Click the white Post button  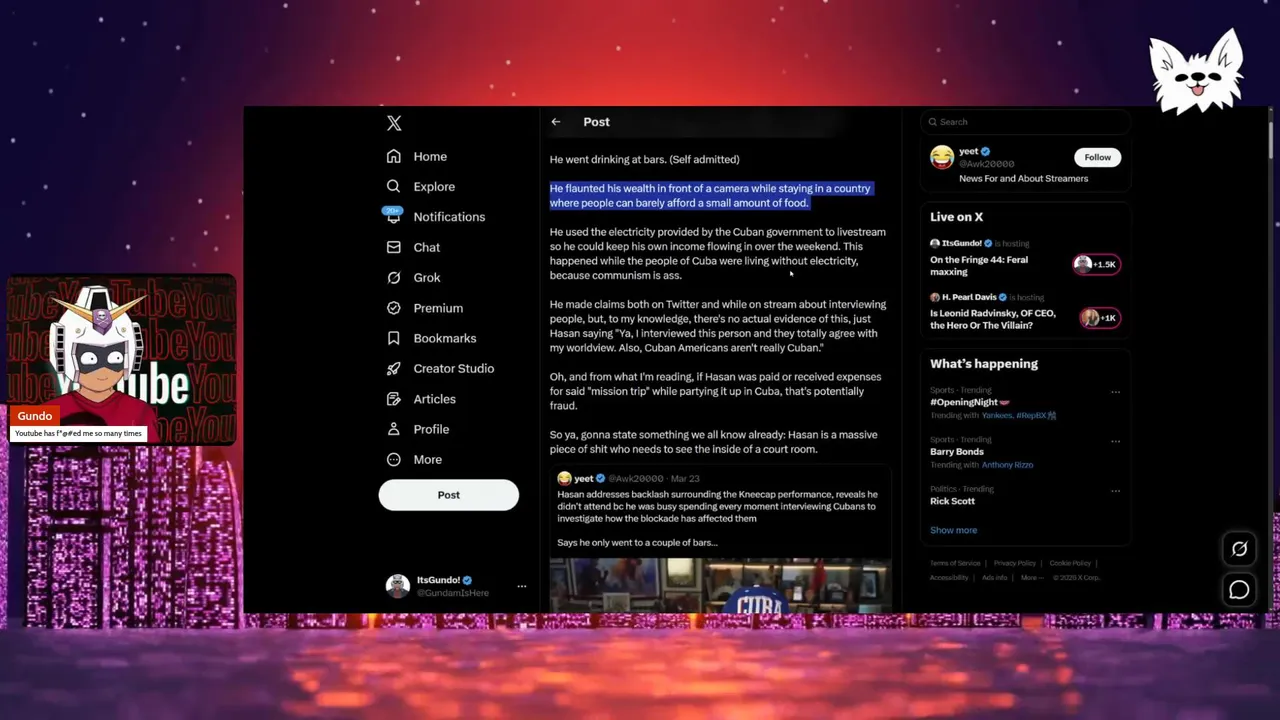449,495
